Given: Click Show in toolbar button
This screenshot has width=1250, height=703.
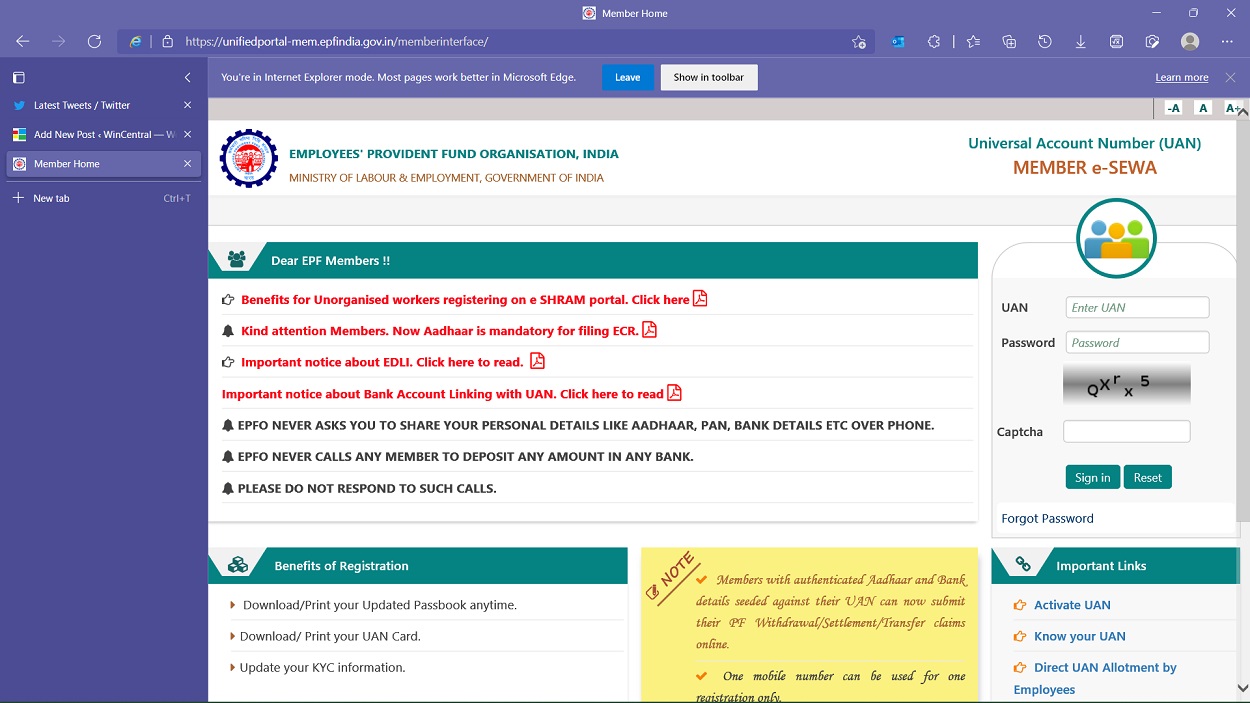Looking at the screenshot, I should (709, 77).
